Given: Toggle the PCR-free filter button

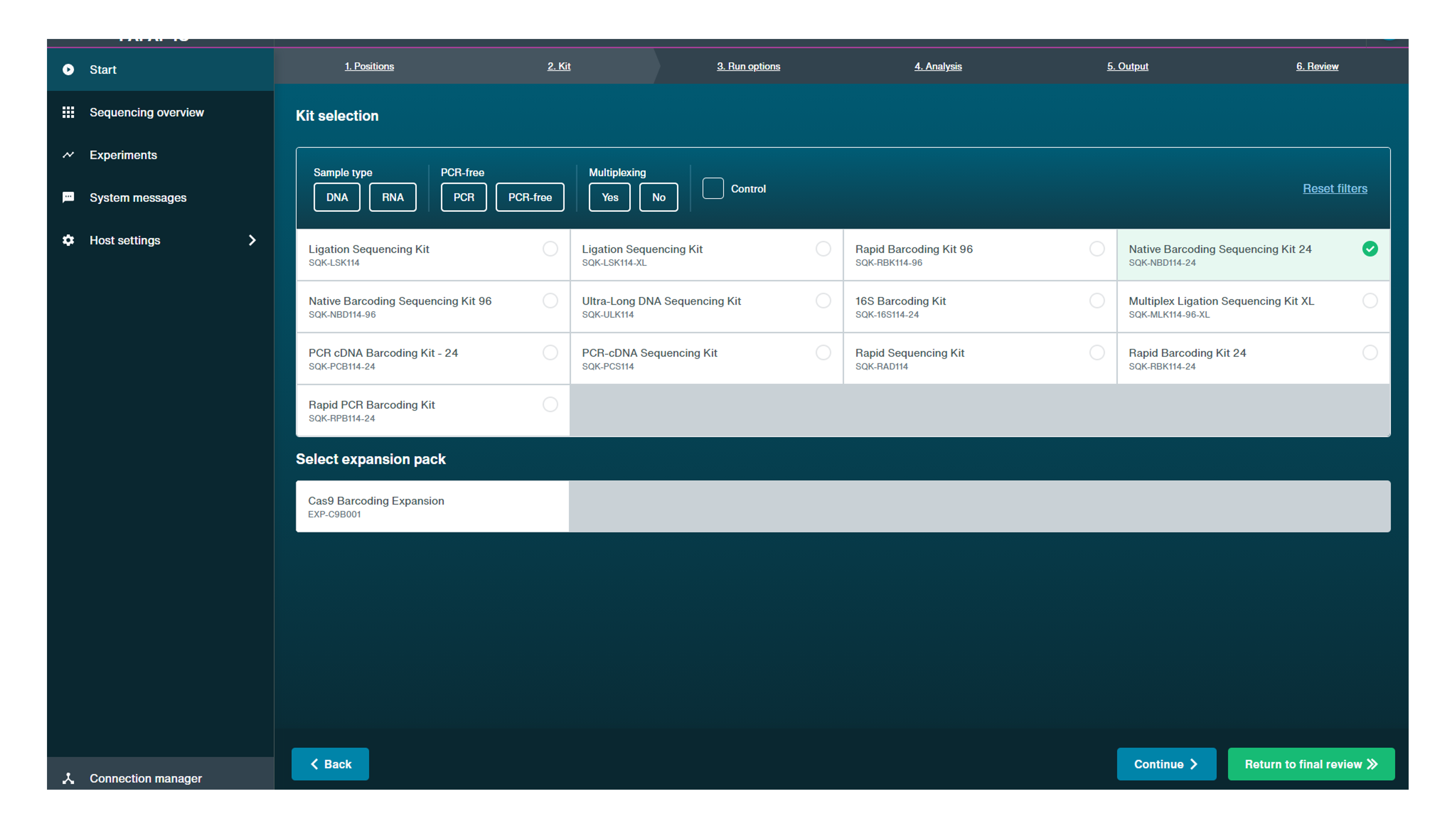Looking at the screenshot, I should (530, 197).
